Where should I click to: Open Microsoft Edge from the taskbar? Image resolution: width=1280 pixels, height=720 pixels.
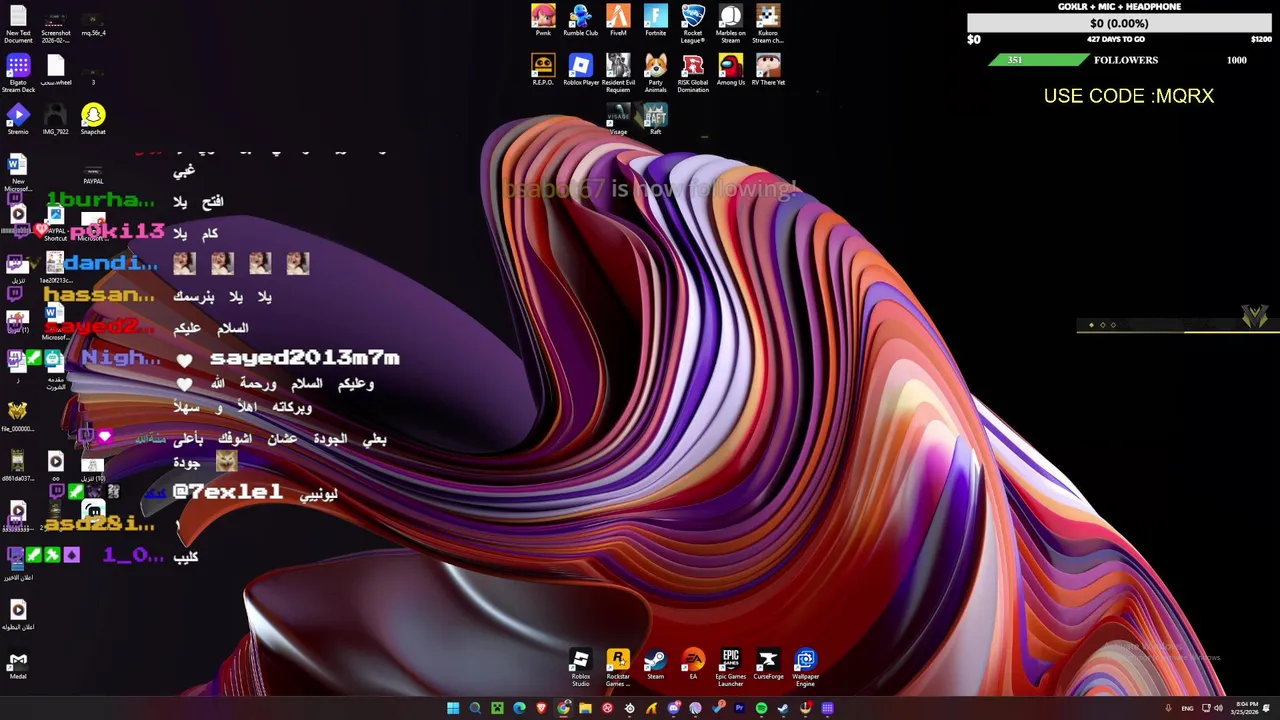coord(519,708)
